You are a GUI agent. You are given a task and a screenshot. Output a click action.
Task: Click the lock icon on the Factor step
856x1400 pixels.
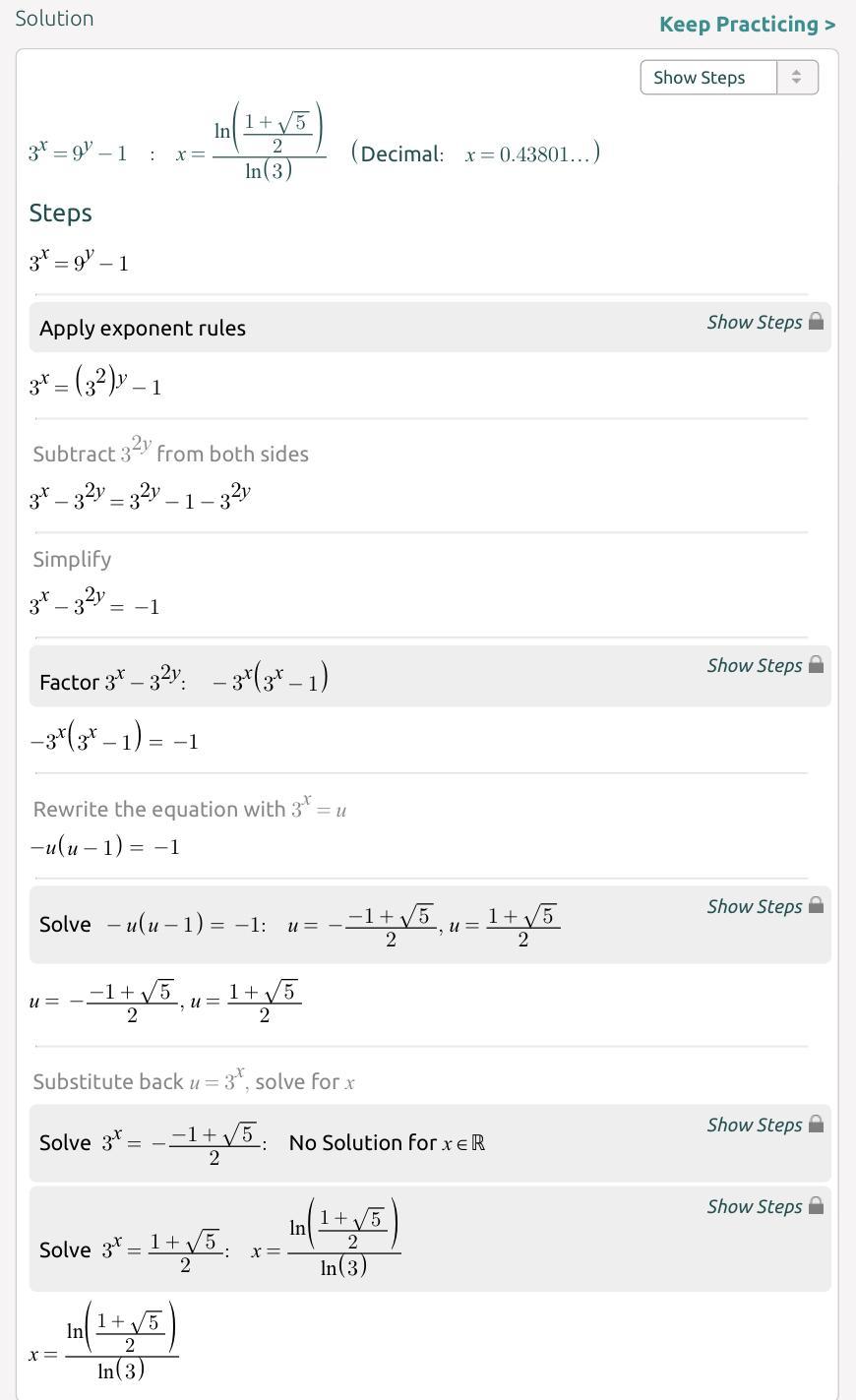pos(816,665)
